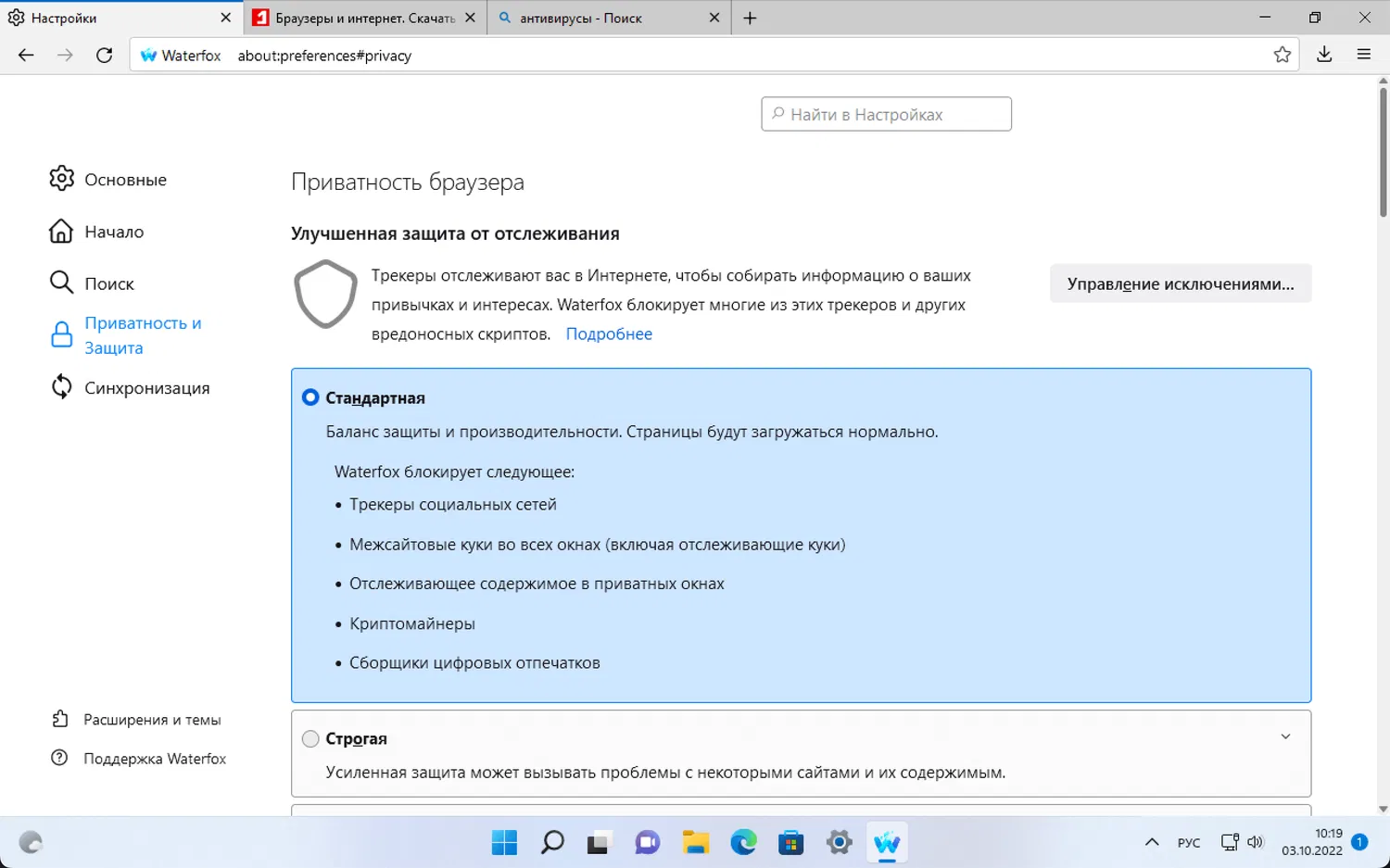The height and width of the screenshot is (868, 1390).
Task: Click the Отслеживающее содержимое в приватных окнах item
Action: click(x=537, y=585)
